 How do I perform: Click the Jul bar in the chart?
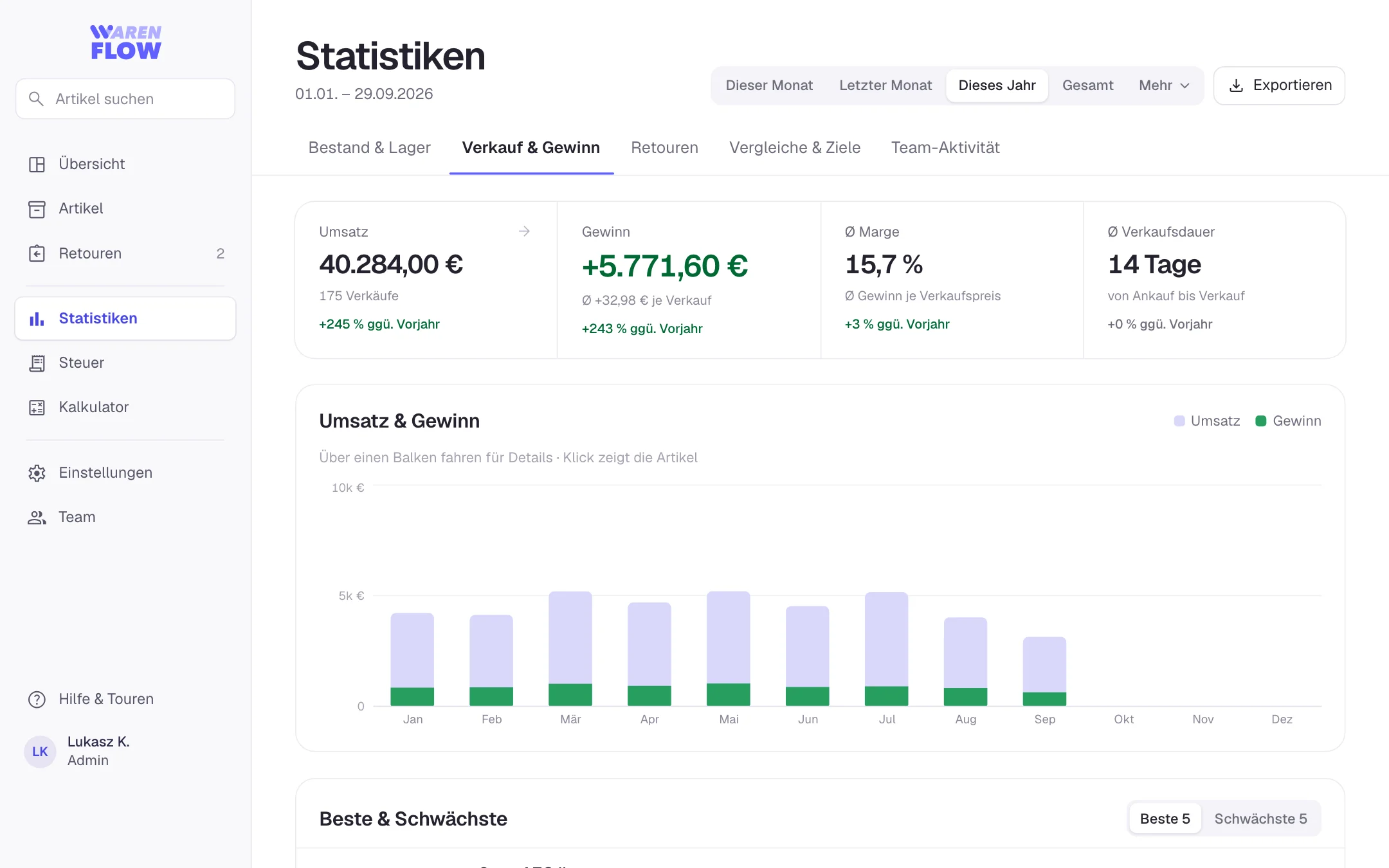pos(886,649)
